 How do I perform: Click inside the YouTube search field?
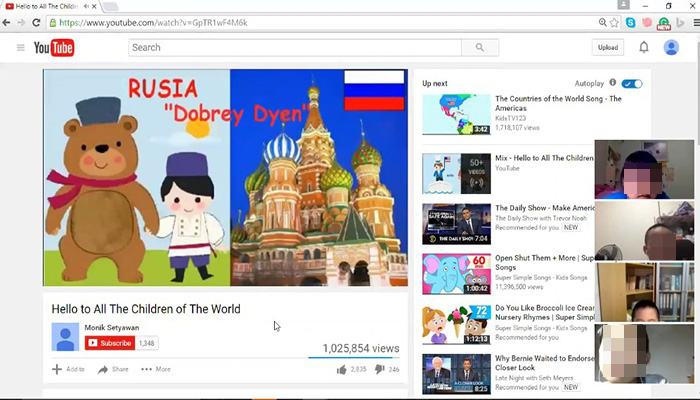tap(295, 47)
